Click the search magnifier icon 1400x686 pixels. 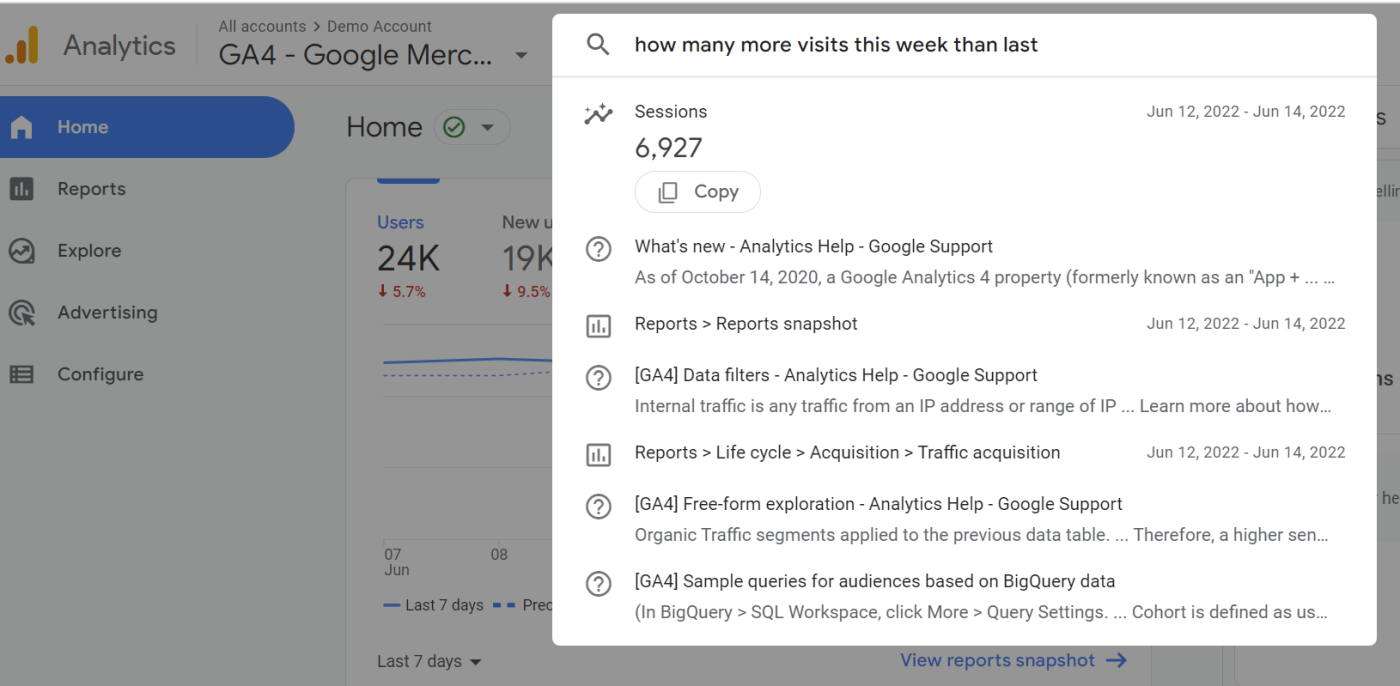(x=598, y=44)
